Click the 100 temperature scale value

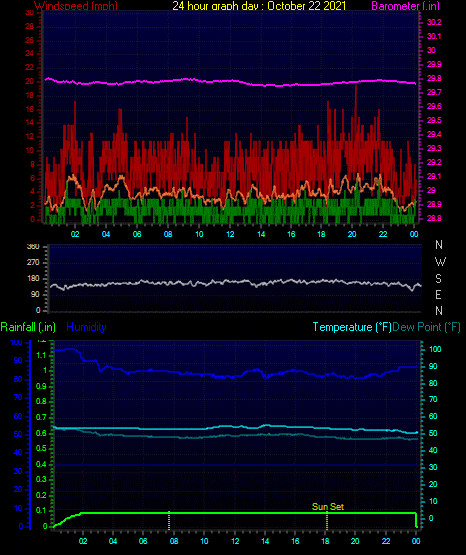click(435, 349)
